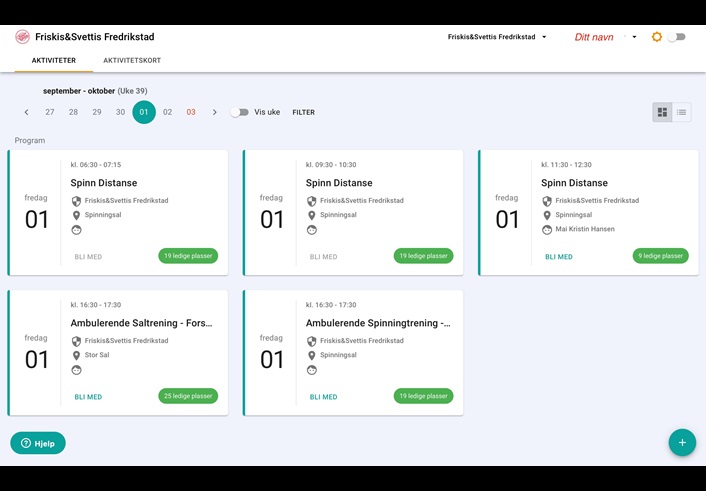This screenshot has width=706, height=491.
Task: Click Stor Sal location text
Action: point(97,355)
